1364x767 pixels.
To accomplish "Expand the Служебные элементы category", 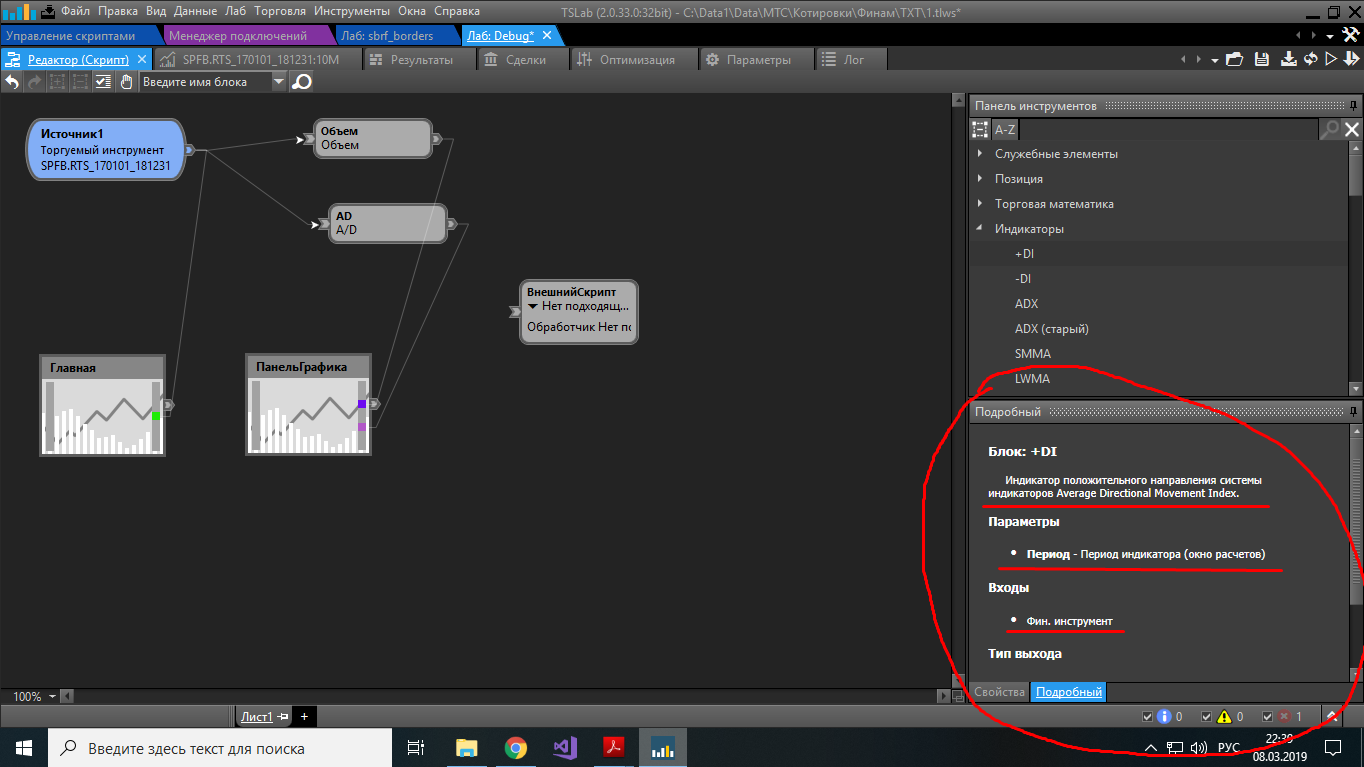I will pos(980,154).
